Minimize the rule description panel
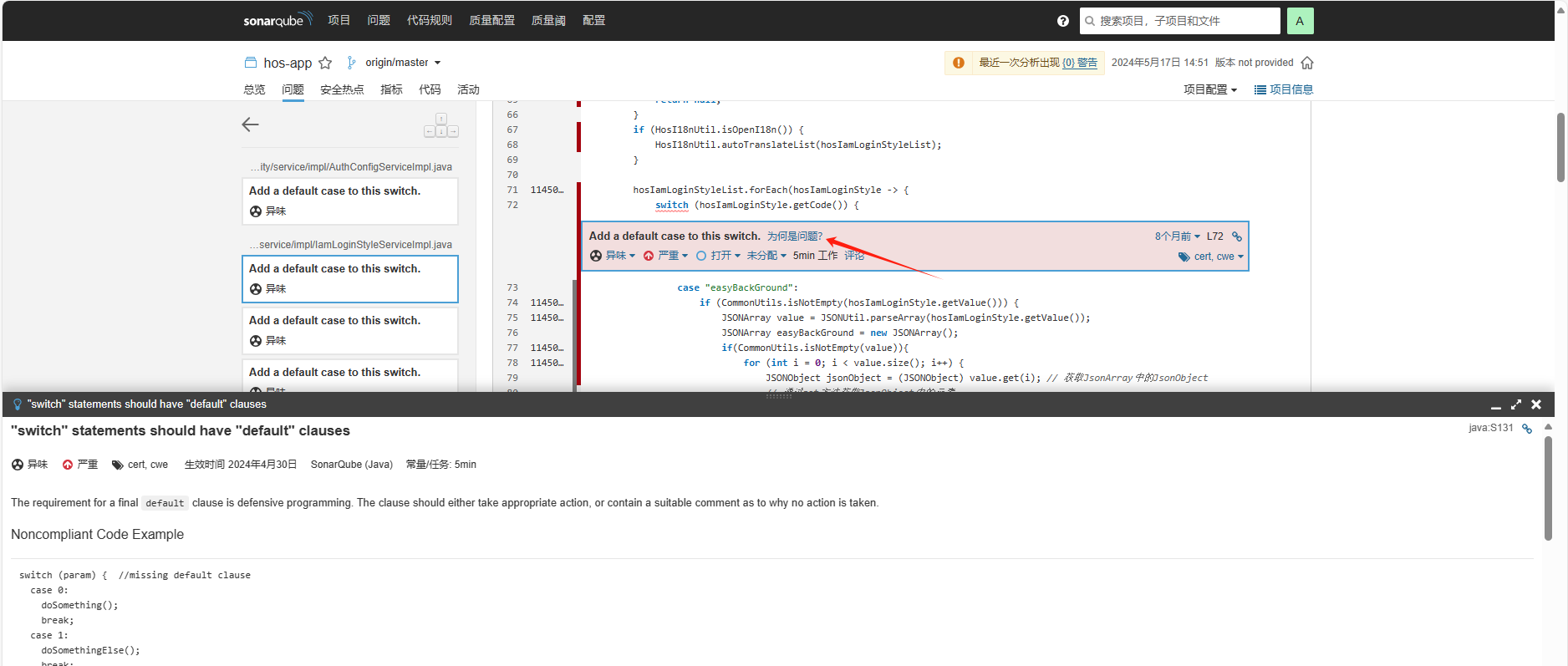This screenshot has height=666, width=1568. (1495, 404)
